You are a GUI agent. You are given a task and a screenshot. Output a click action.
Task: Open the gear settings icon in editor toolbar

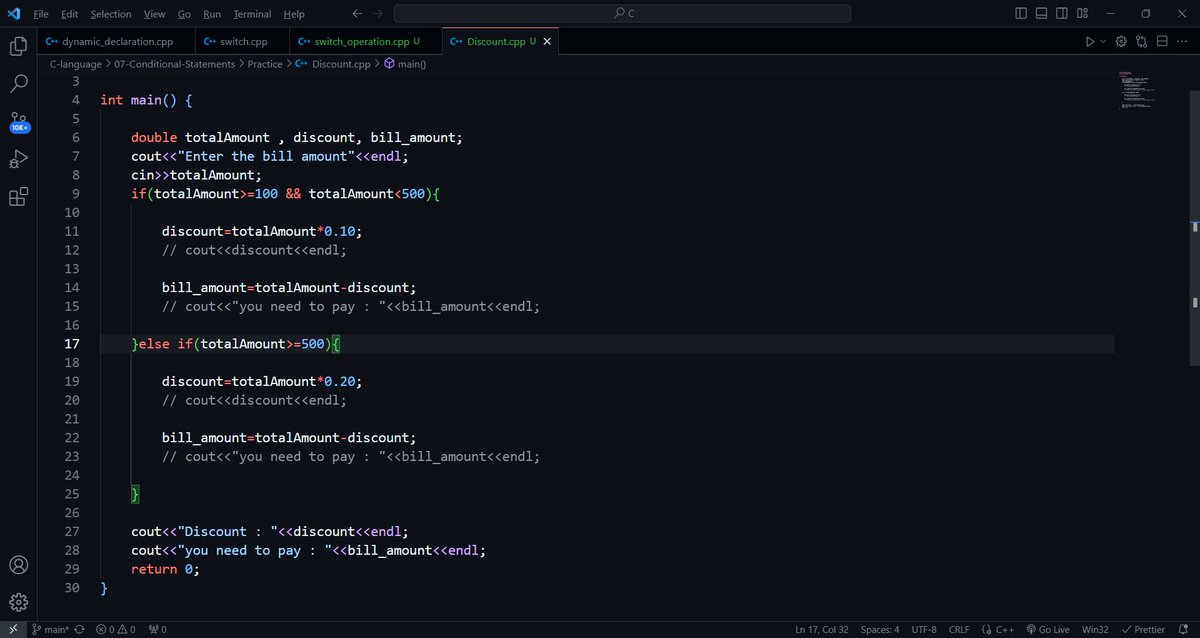(1121, 42)
